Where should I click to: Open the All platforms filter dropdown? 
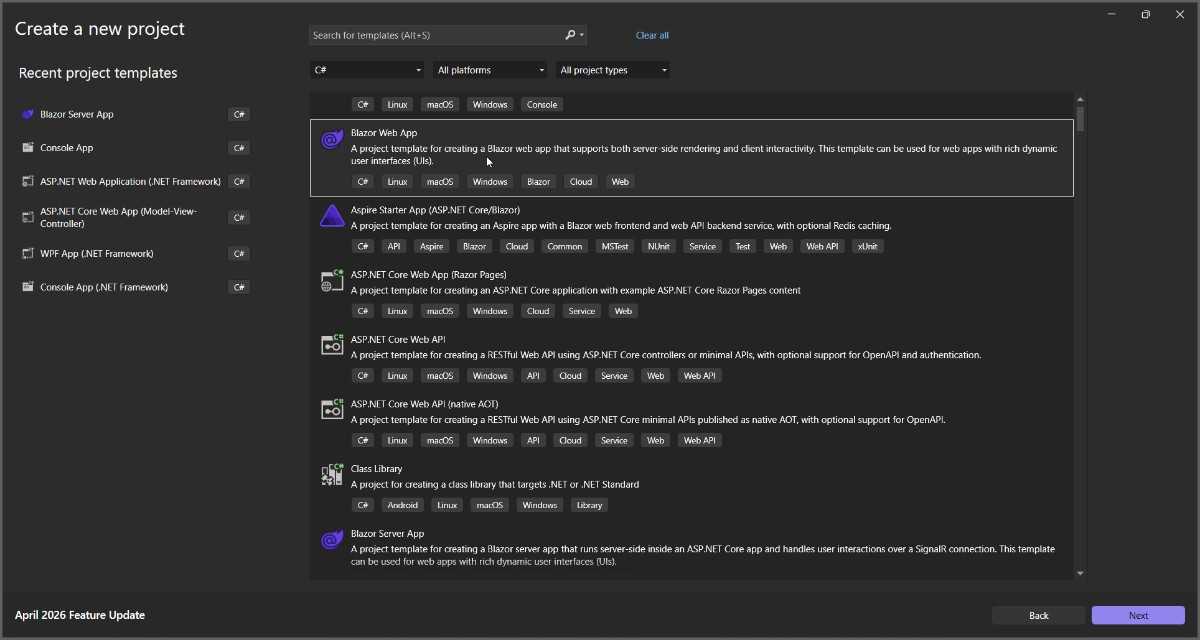tap(490, 70)
